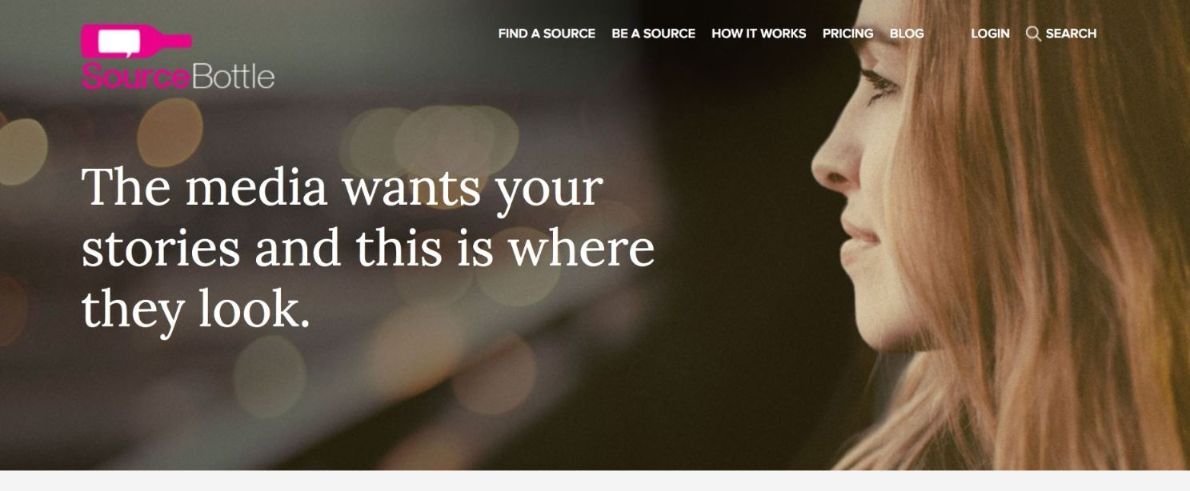Click the pink bottle logo icon
Screen dimensions: 1190x491
point(136,41)
